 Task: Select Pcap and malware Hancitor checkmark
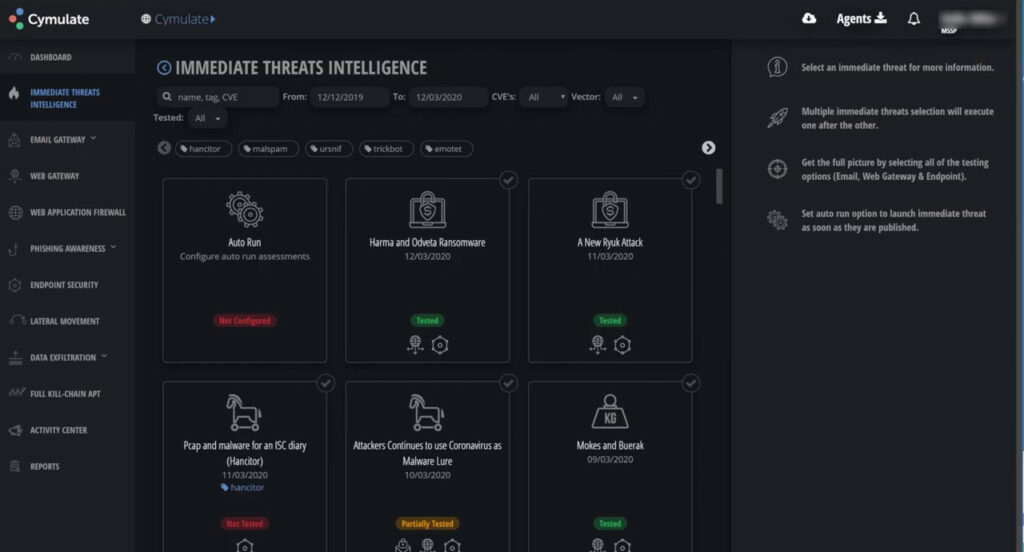click(325, 383)
